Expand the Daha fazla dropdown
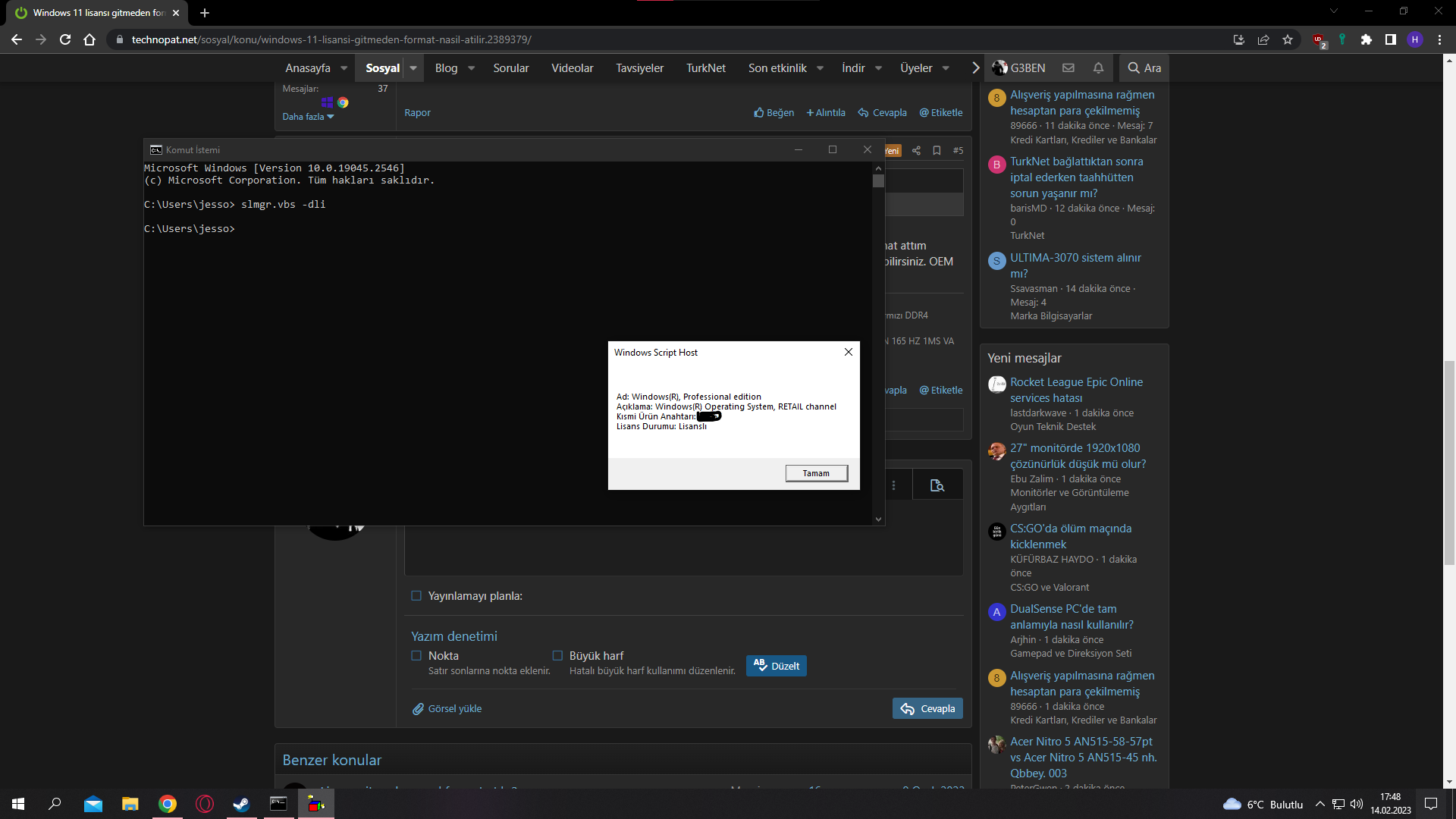This screenshot has height=819, width=1456. pos(308,117)
